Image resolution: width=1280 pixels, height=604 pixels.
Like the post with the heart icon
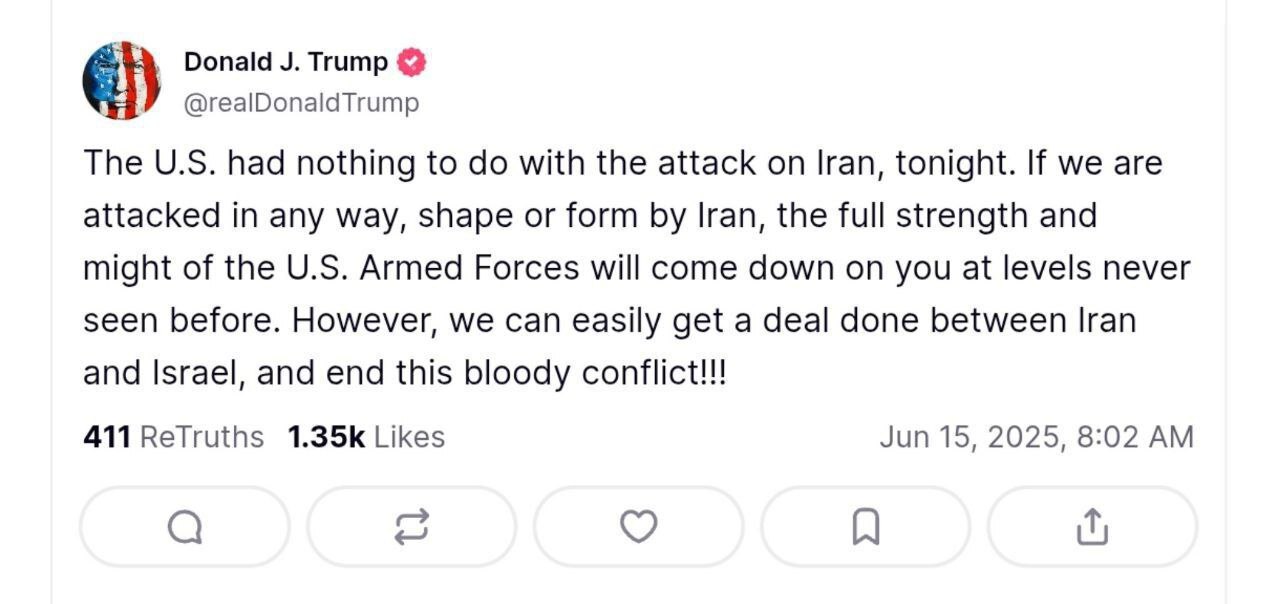(638, 527)
